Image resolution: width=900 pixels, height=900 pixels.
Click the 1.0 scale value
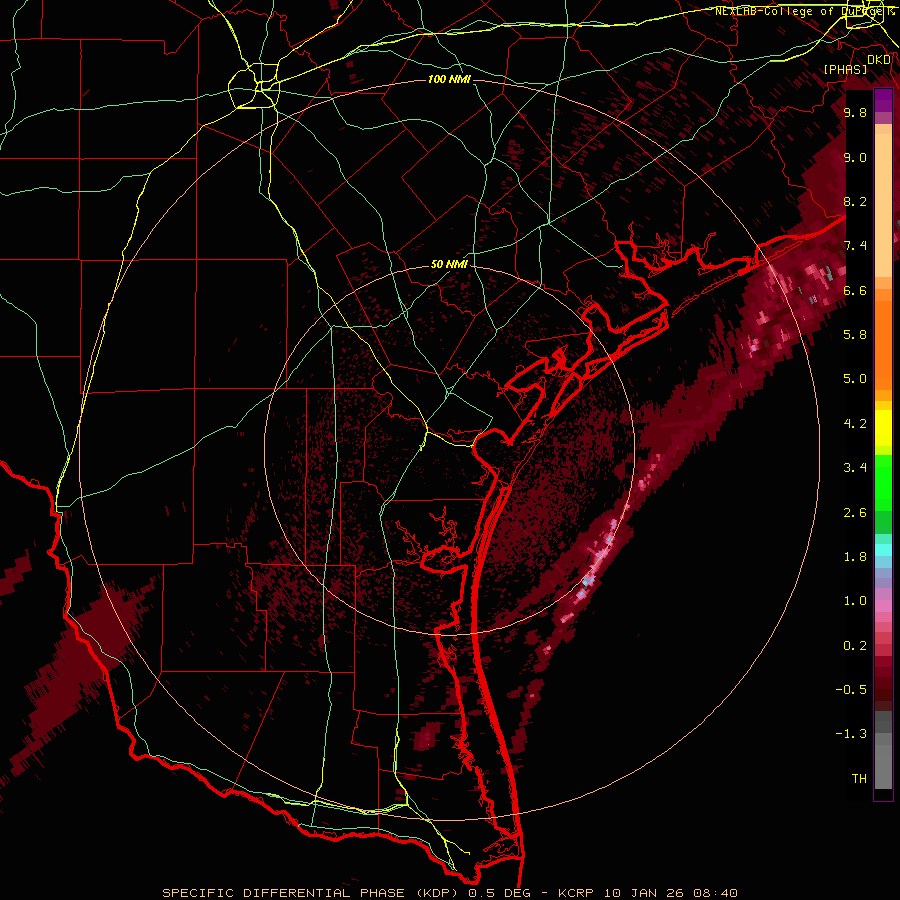[855, 600]
